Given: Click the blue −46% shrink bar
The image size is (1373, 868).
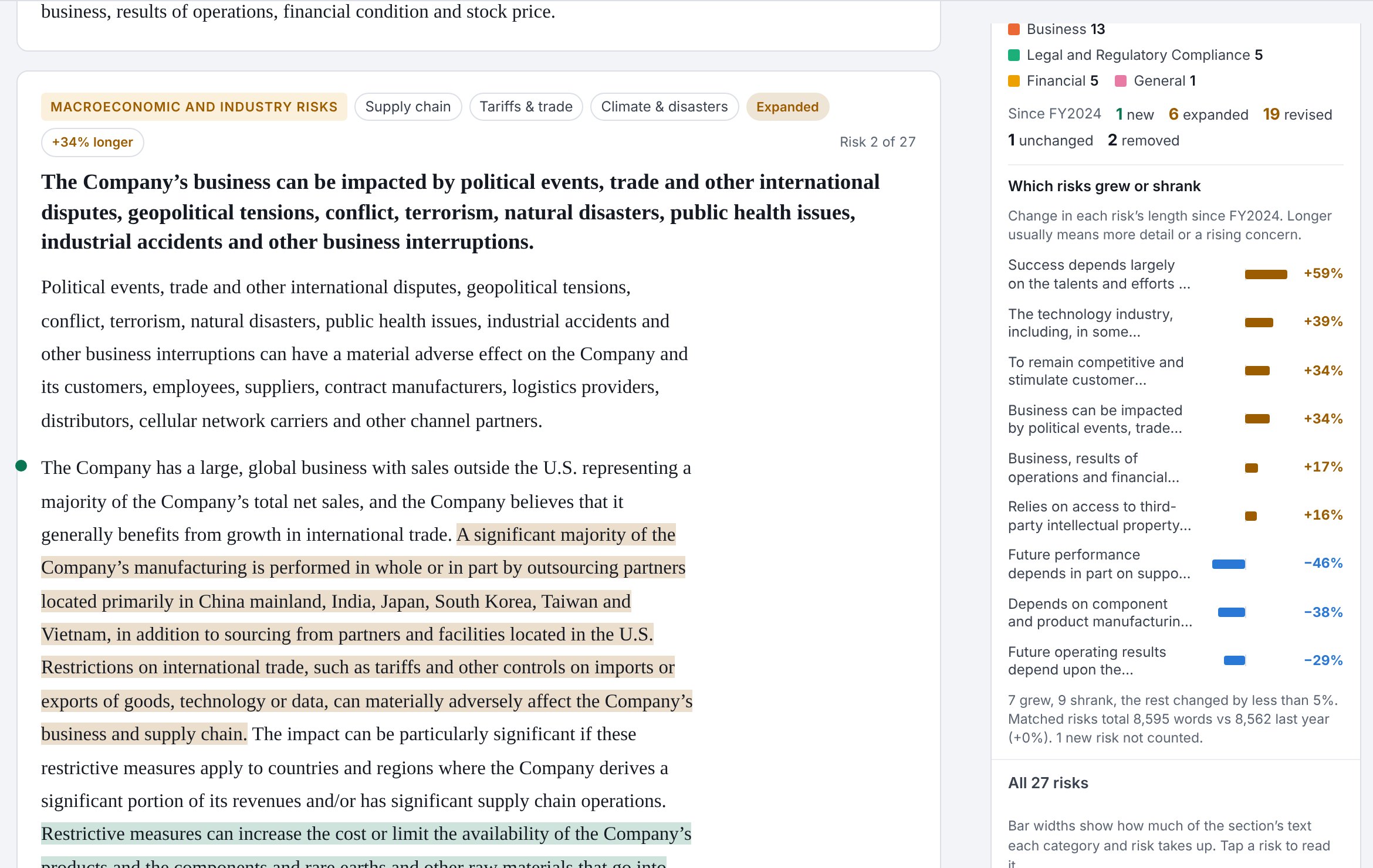Looking at the screenshot, I should pyautogui.click(x=1228, y=564).
